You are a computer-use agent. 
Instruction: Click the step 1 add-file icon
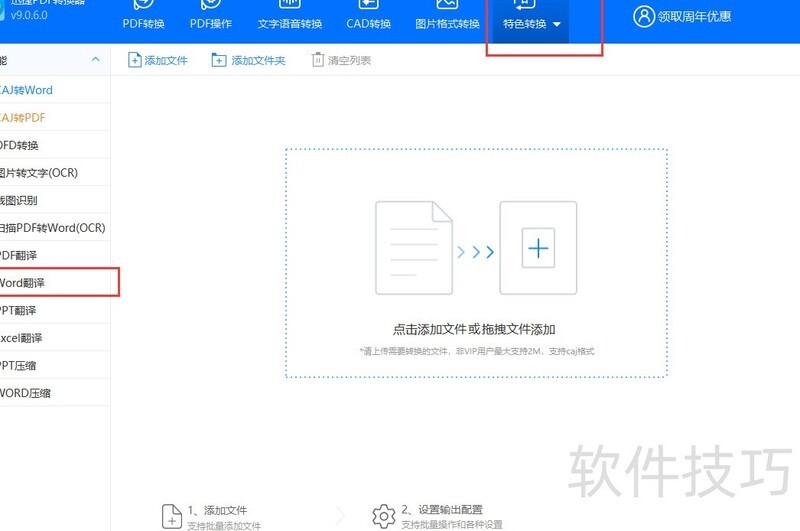click(172, 516)
